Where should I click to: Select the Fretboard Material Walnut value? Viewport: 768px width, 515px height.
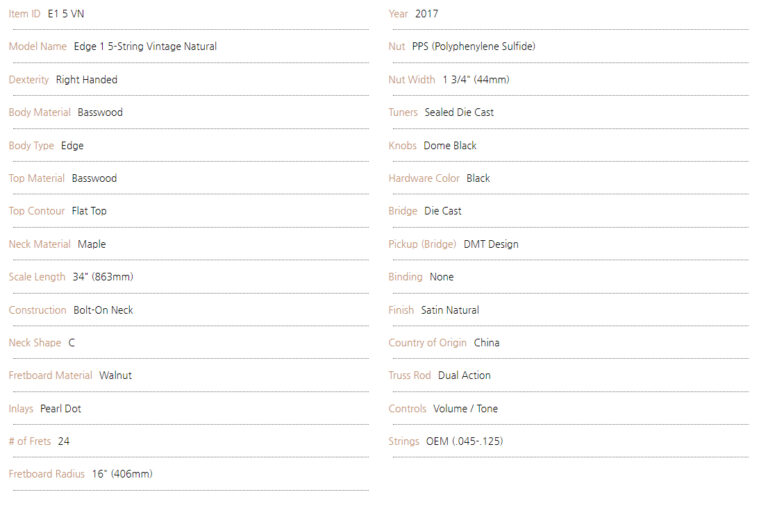pyautogui.click(x=116, y=375)
